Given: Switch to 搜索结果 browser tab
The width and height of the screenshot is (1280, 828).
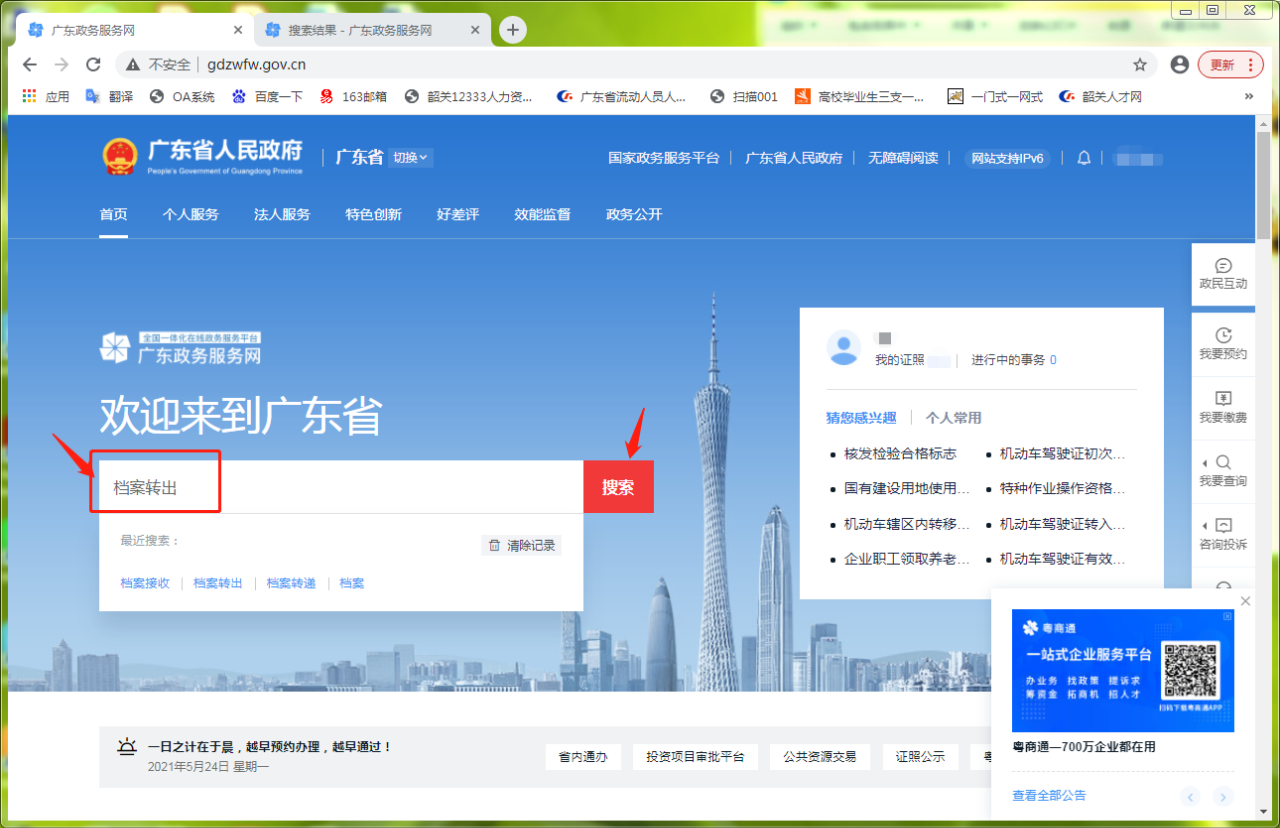Looking at the screenshot, I should point(360,30).
